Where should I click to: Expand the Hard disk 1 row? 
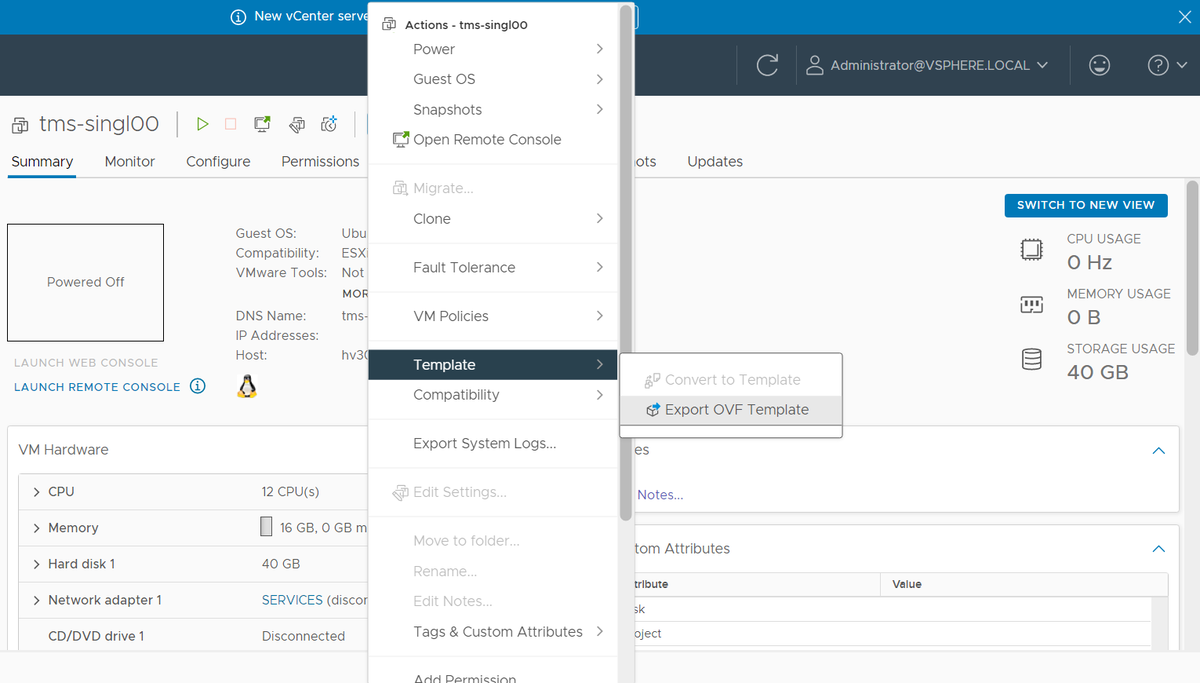point(37,564)
